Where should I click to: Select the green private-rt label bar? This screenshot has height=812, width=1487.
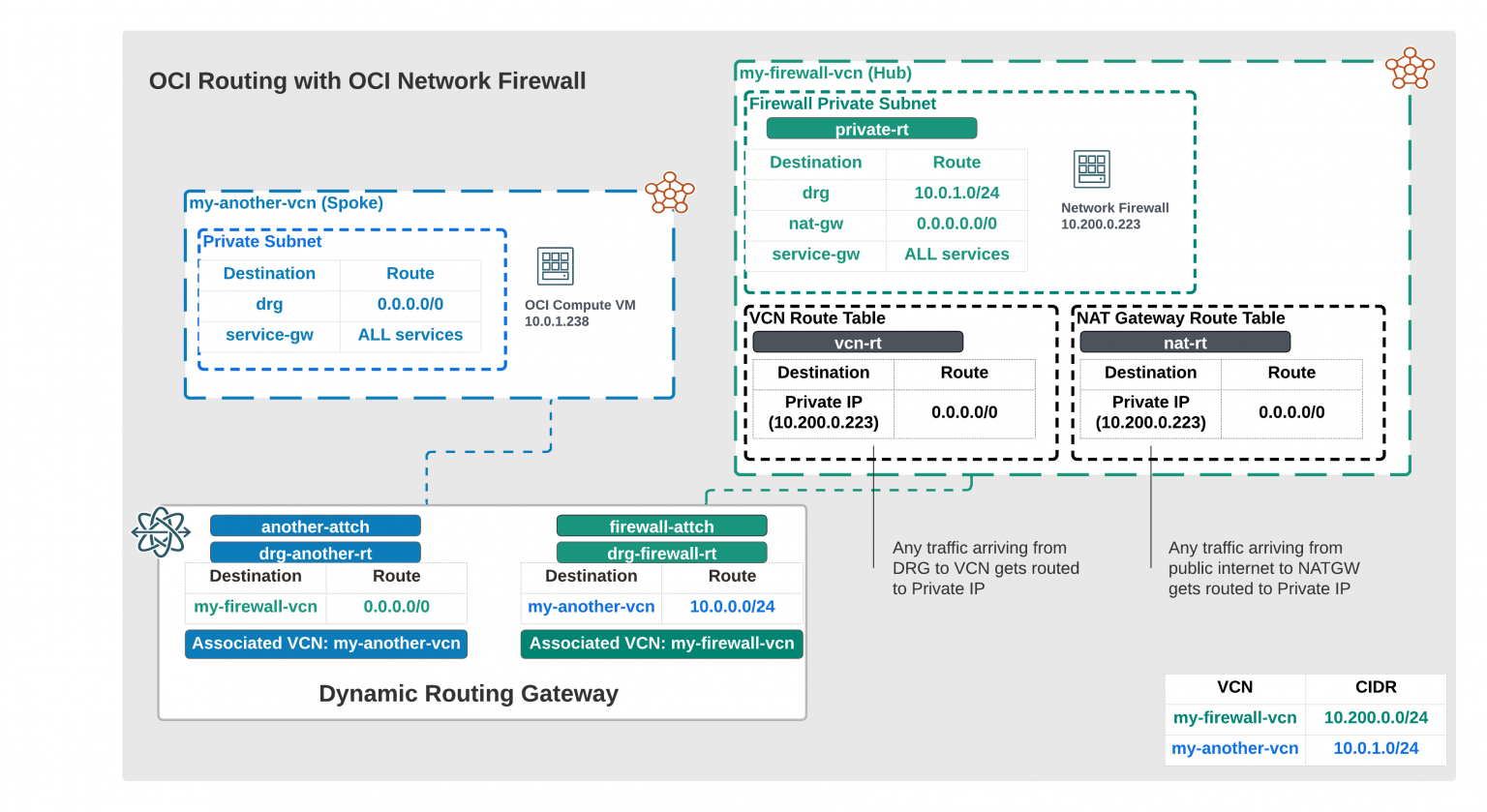click(x=871, y=129)
